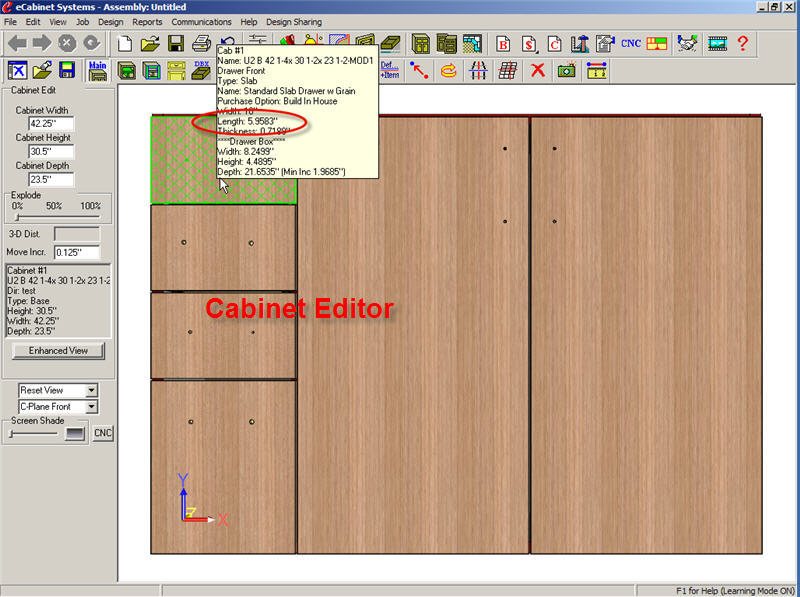Click the CNC icon in top toolbar
Screen dimensions: 800x597
pos(631,43)
